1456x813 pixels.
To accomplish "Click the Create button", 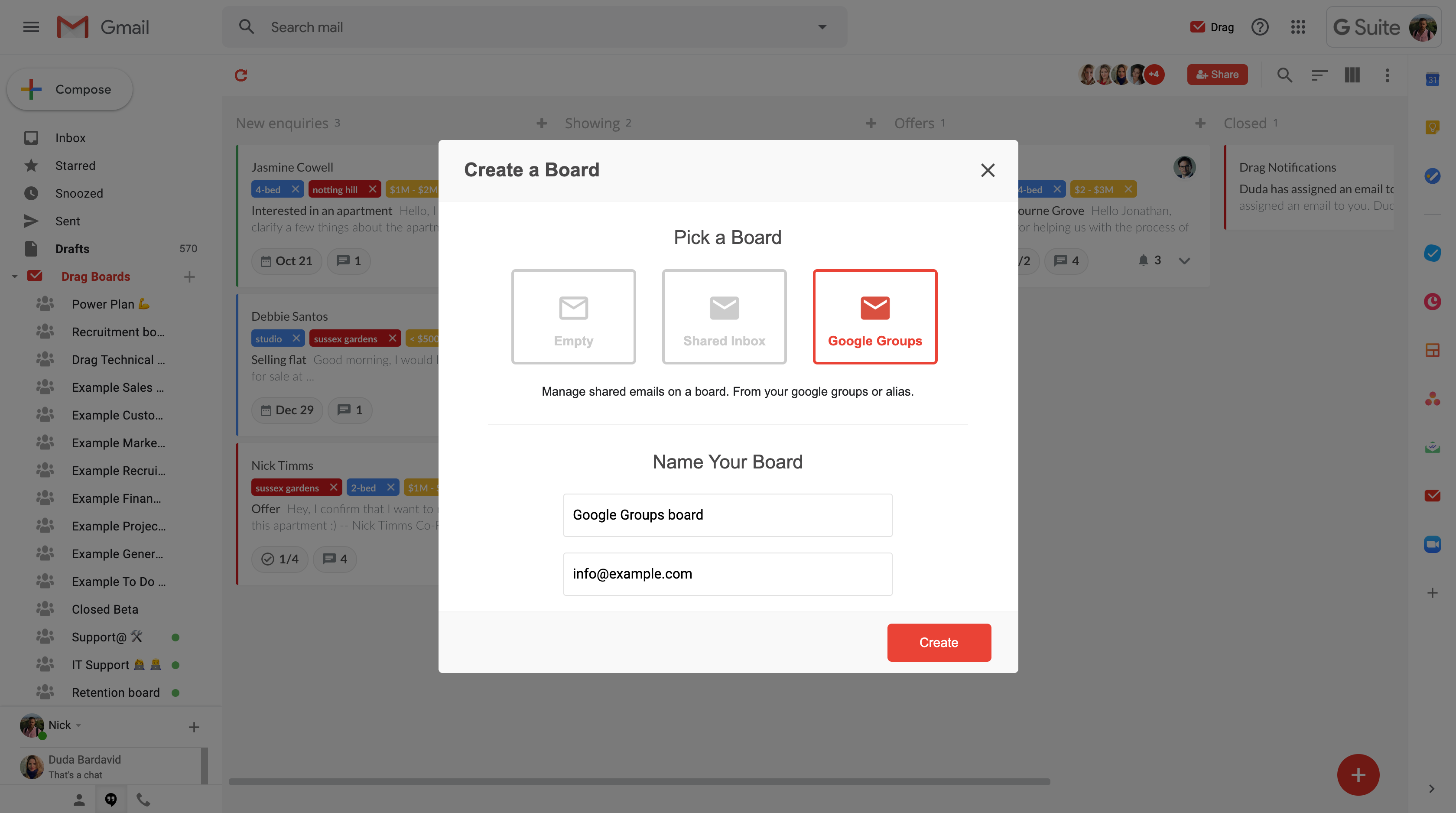I will point(939,642).
